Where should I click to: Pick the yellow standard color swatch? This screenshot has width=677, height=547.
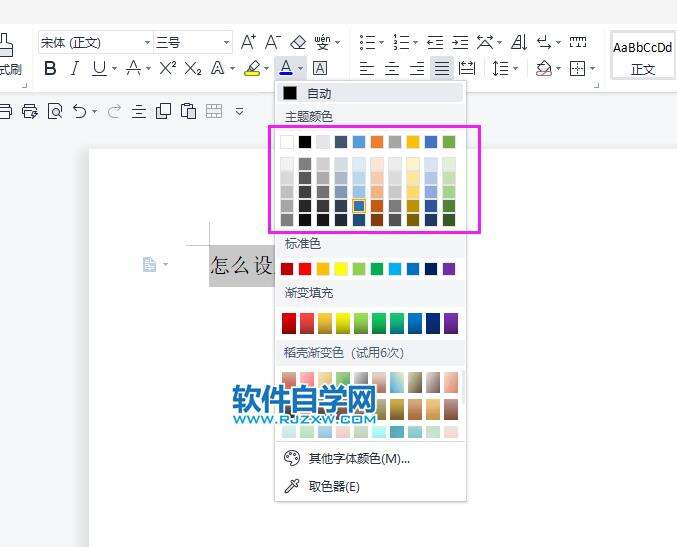[341, 269]
